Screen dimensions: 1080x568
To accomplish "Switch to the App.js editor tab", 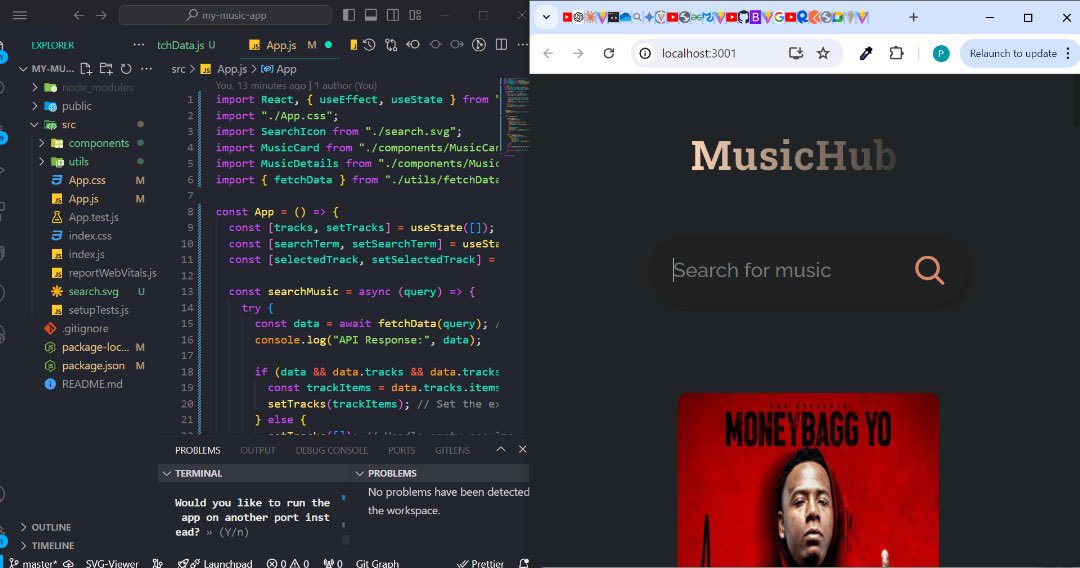I will [x=281, y=45].
